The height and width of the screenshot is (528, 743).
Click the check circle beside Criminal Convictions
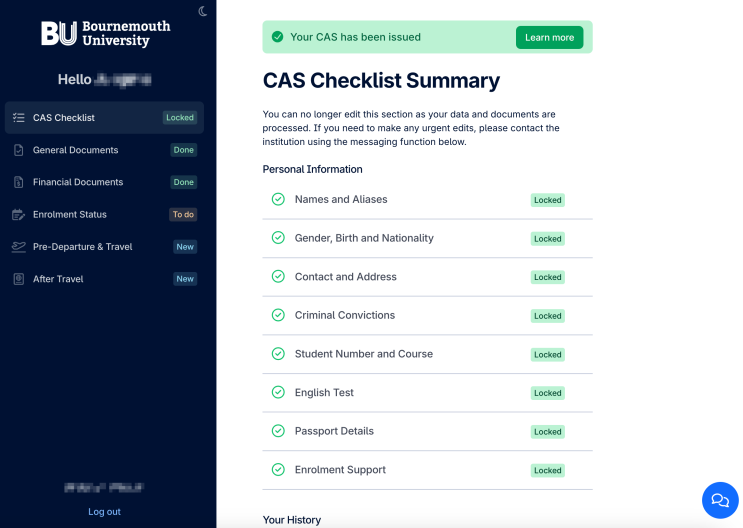278,315
